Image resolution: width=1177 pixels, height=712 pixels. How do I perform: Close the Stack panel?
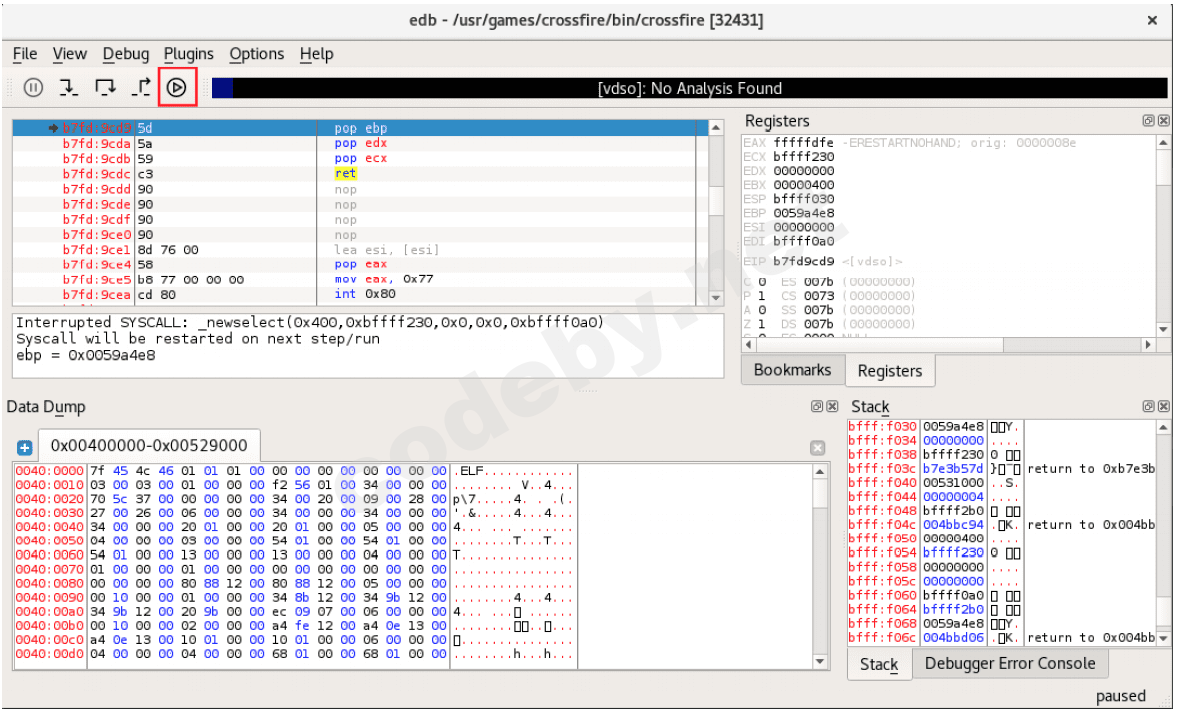[1163, 406]
